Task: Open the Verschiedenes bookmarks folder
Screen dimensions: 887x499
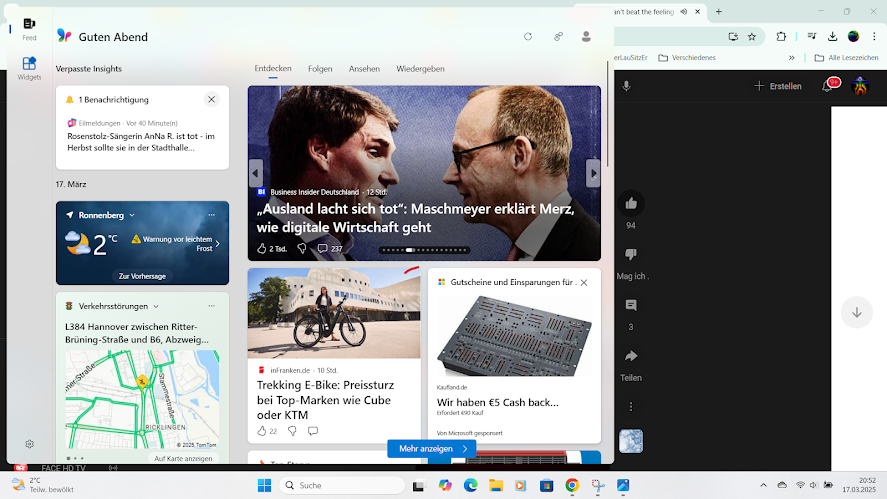Action: 687,58
